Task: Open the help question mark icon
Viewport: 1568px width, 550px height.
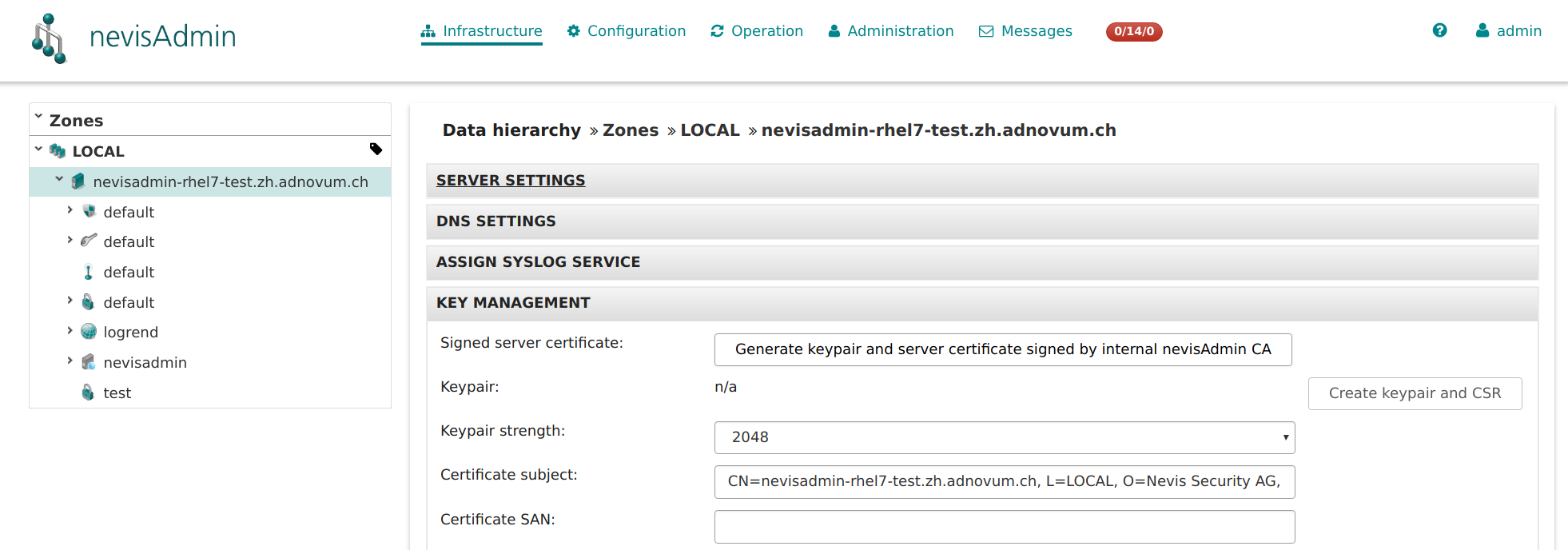Action: pos(1439,30)
